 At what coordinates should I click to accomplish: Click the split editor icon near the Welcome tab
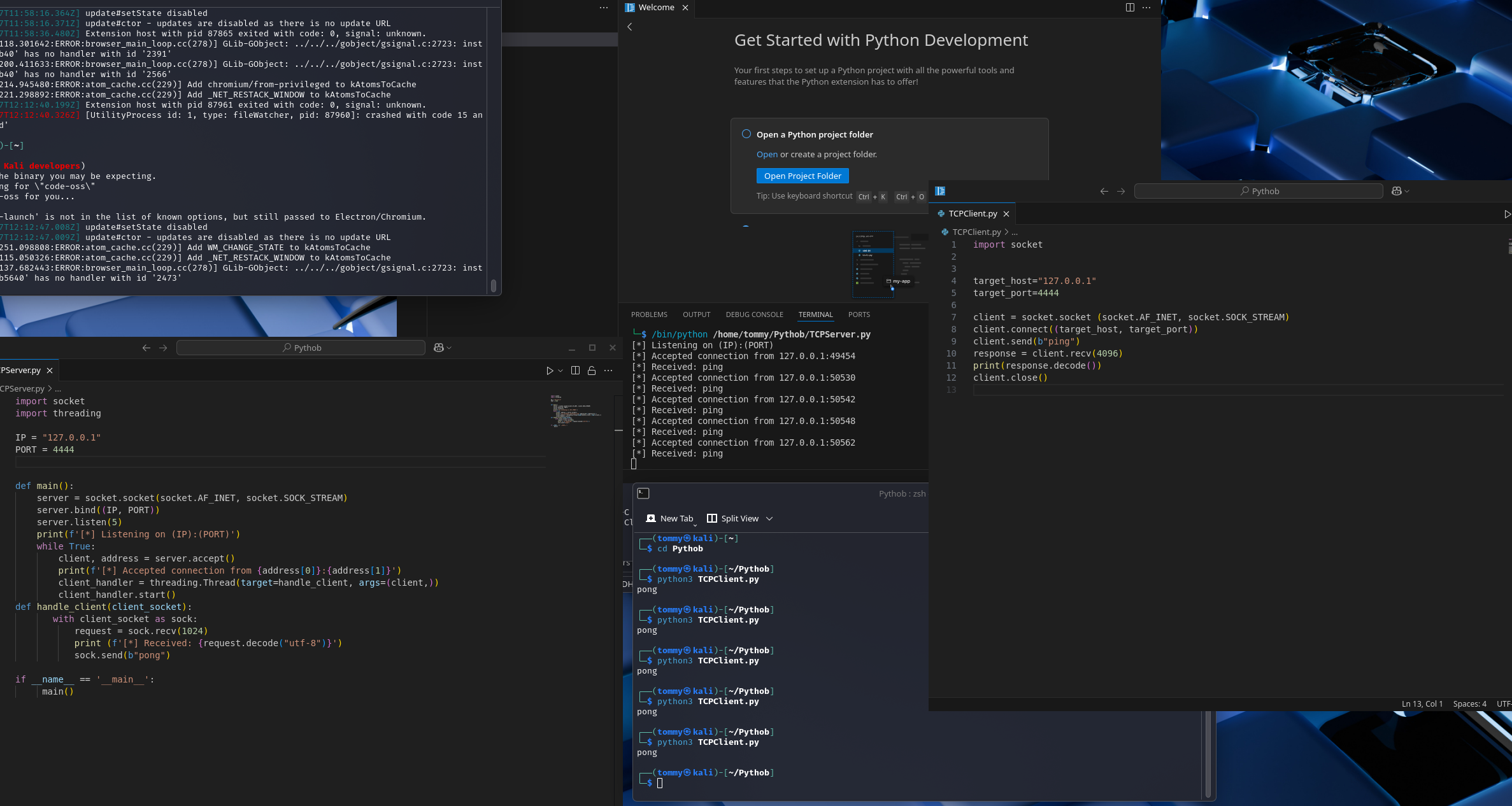coord(1129,8)
